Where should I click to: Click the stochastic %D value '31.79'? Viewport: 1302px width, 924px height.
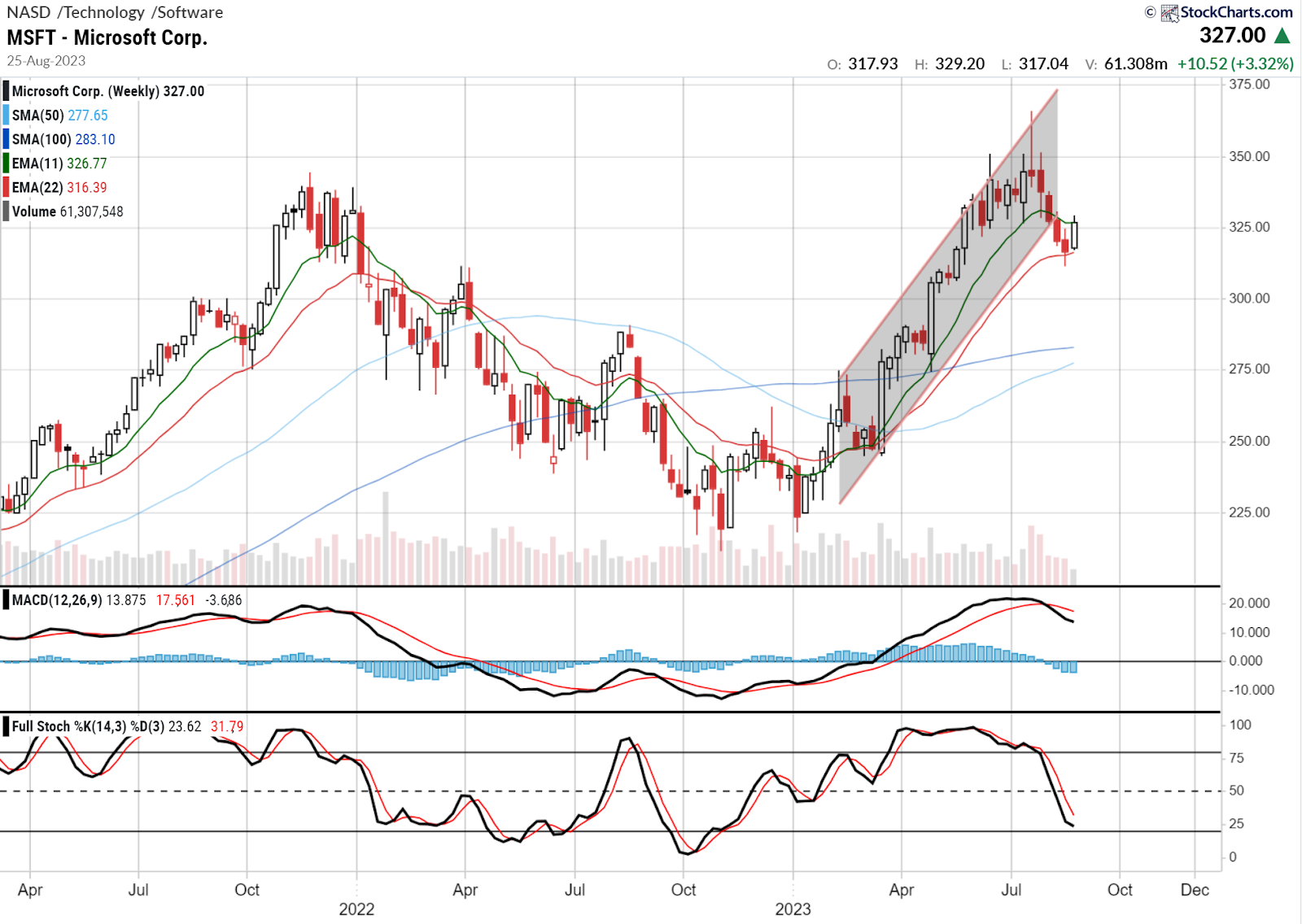tap(227, 726)
